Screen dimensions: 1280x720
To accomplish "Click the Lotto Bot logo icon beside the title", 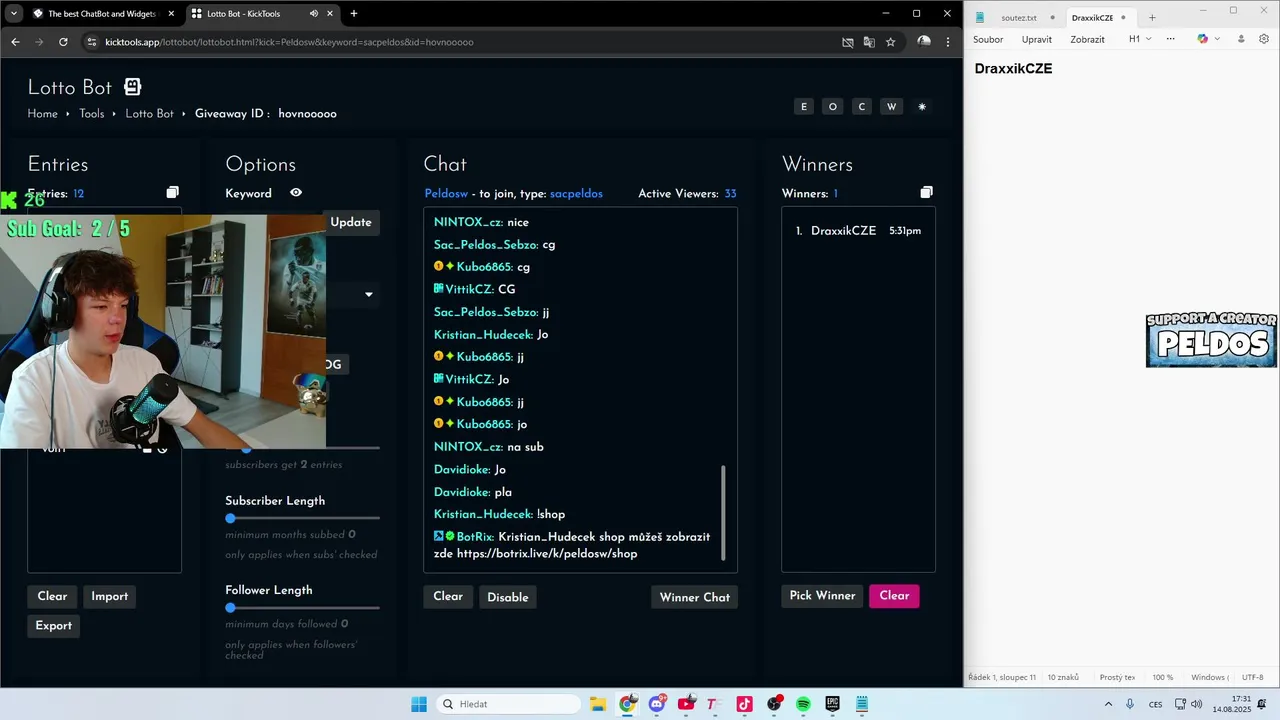I will (x=132, y=87).
